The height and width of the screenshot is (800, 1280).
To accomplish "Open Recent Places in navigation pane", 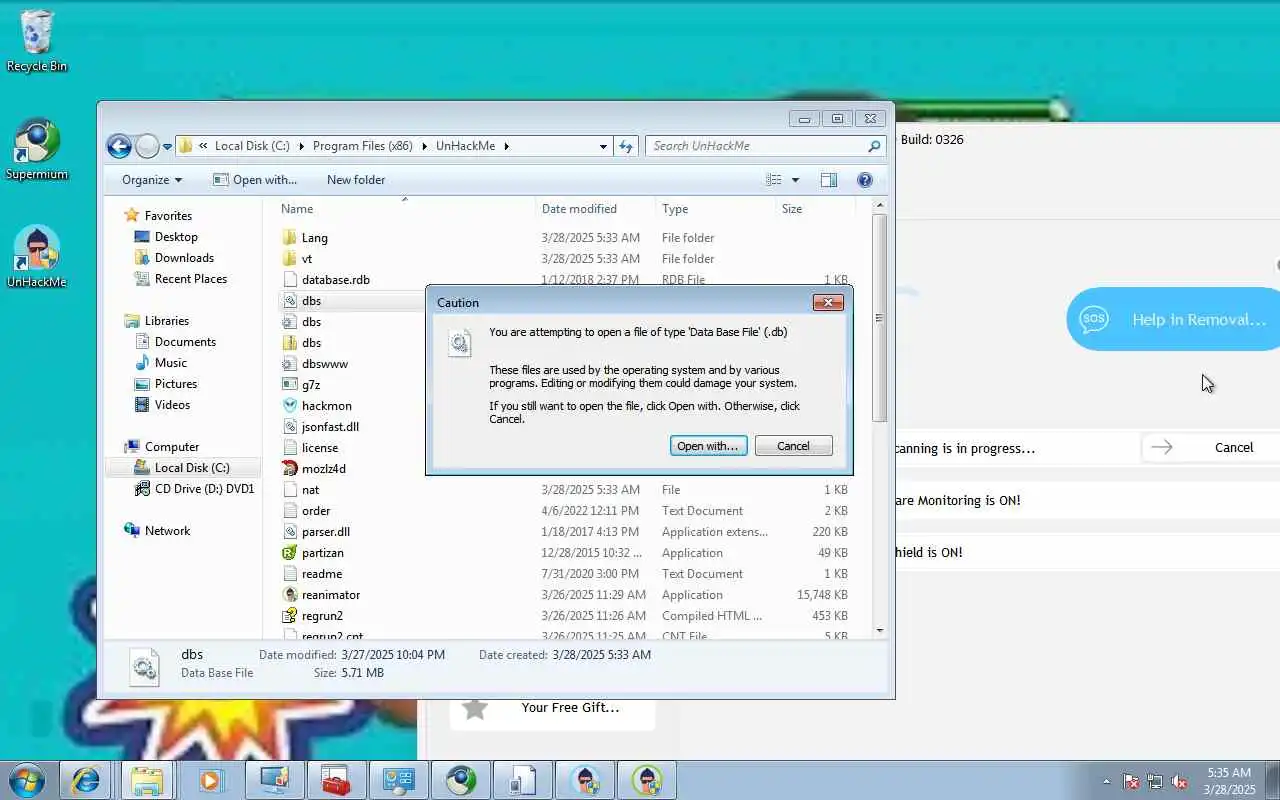I will pyautogui.click(x=190, y=279).
